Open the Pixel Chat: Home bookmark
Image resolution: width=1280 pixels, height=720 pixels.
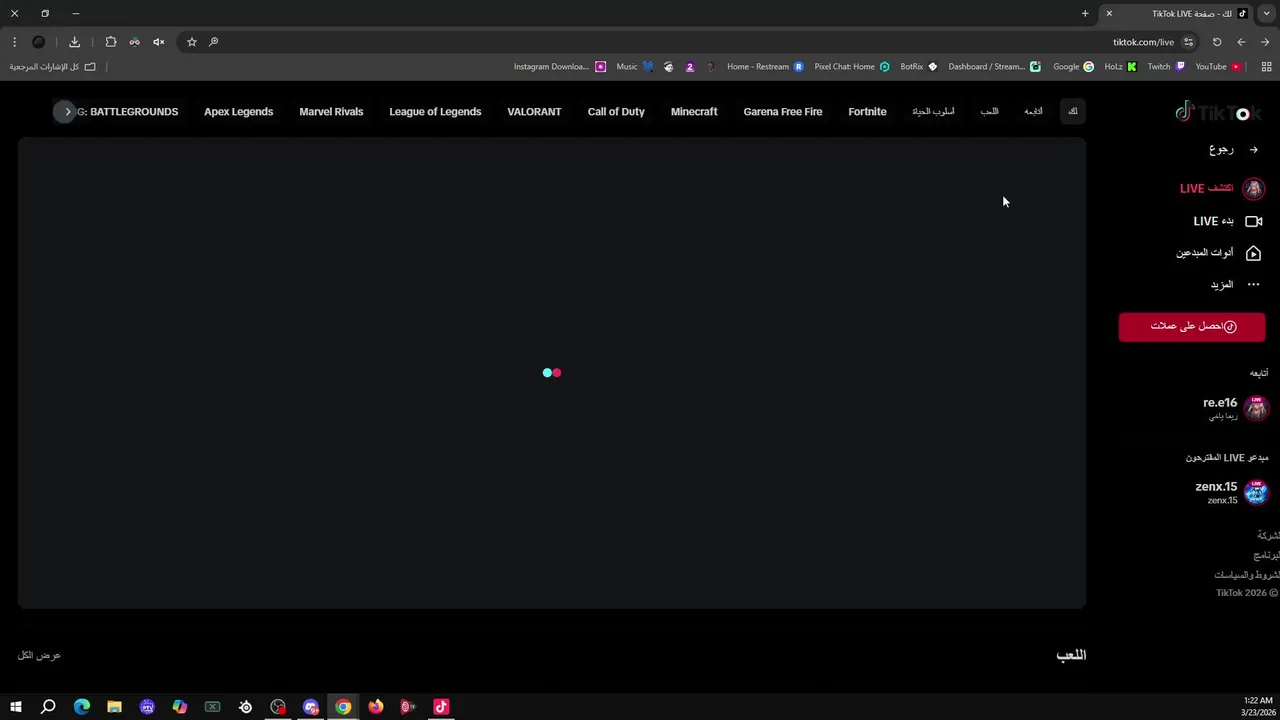852,67
